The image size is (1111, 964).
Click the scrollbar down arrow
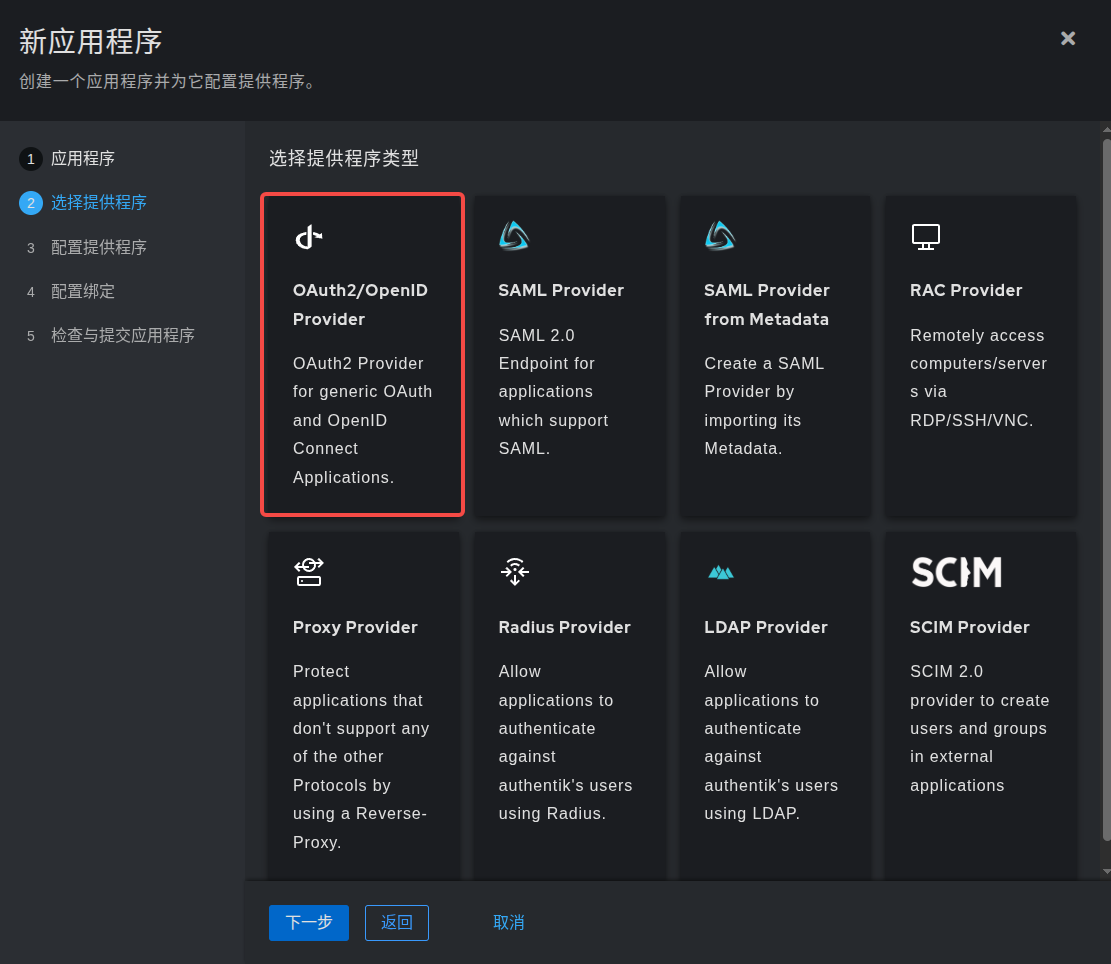(x=1106, y=871)
